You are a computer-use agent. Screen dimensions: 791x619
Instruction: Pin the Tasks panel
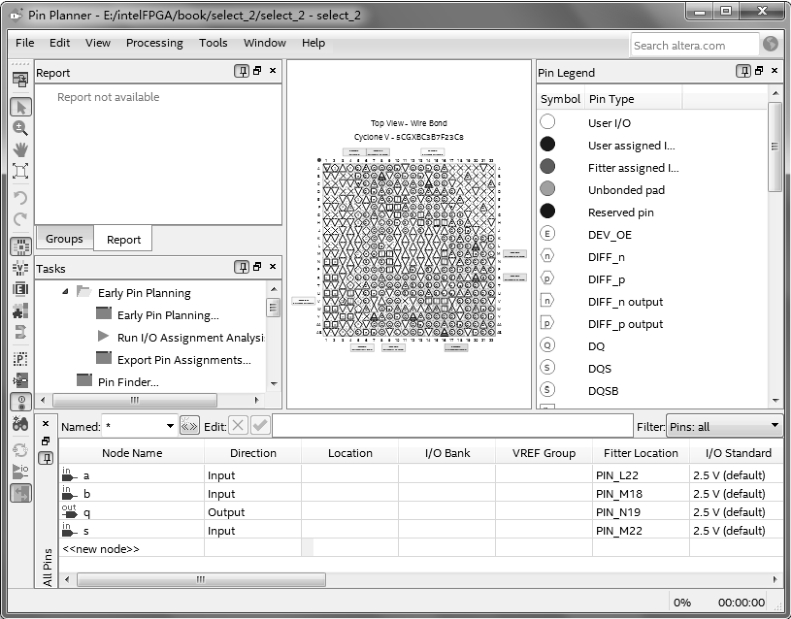pyautogui.click(x=242, y=267)
